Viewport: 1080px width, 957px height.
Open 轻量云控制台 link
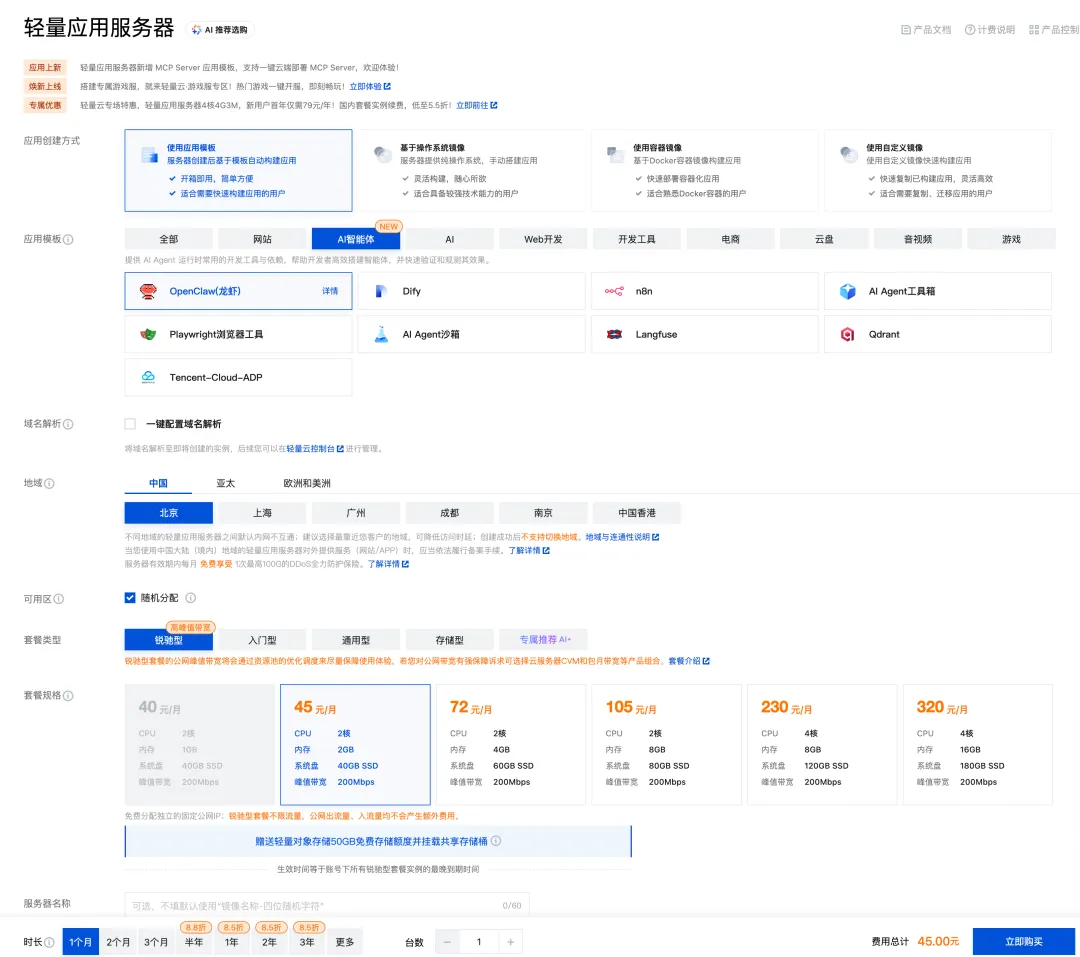(315, 449)
